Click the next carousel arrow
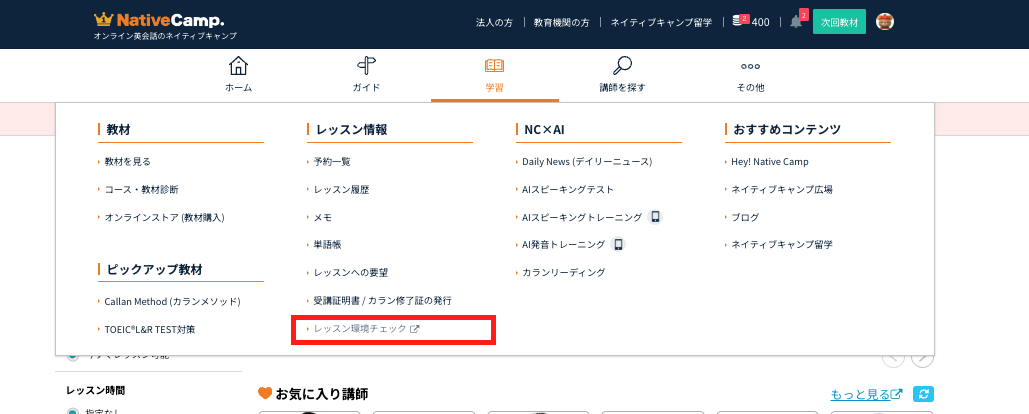The height and width of the screenshot is (414, 1029). [x=922, y=358]
